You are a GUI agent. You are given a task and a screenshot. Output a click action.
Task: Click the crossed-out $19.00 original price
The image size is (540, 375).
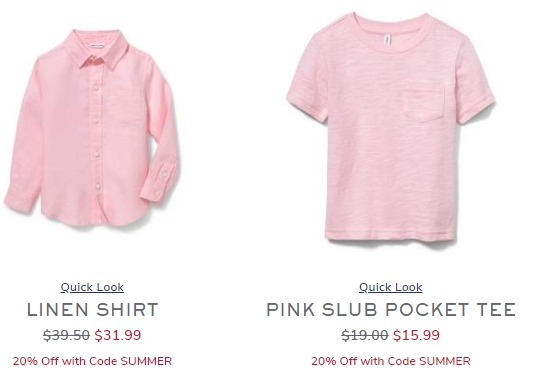pos(365,335)
